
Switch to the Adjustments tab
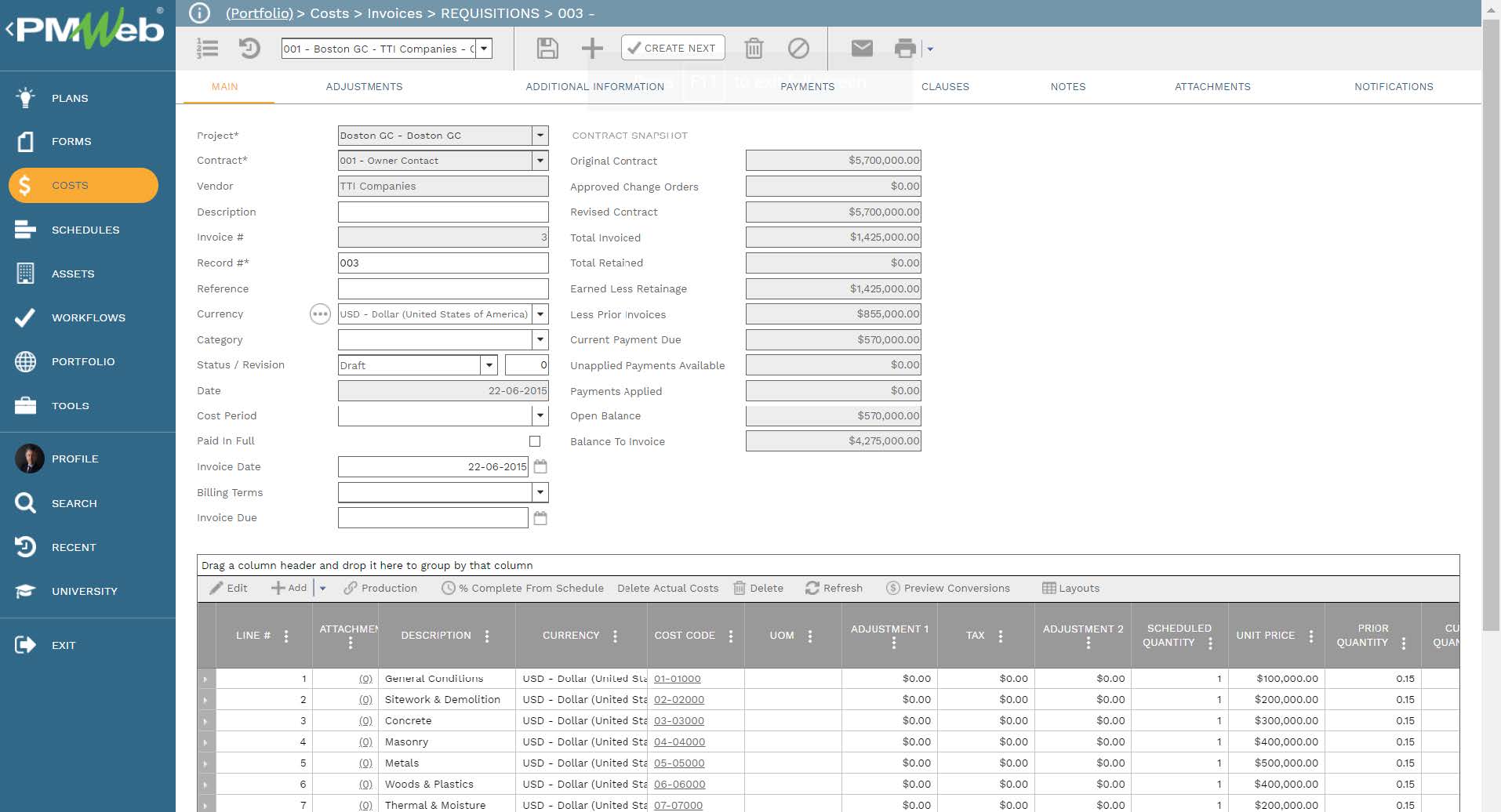point(364,86)
